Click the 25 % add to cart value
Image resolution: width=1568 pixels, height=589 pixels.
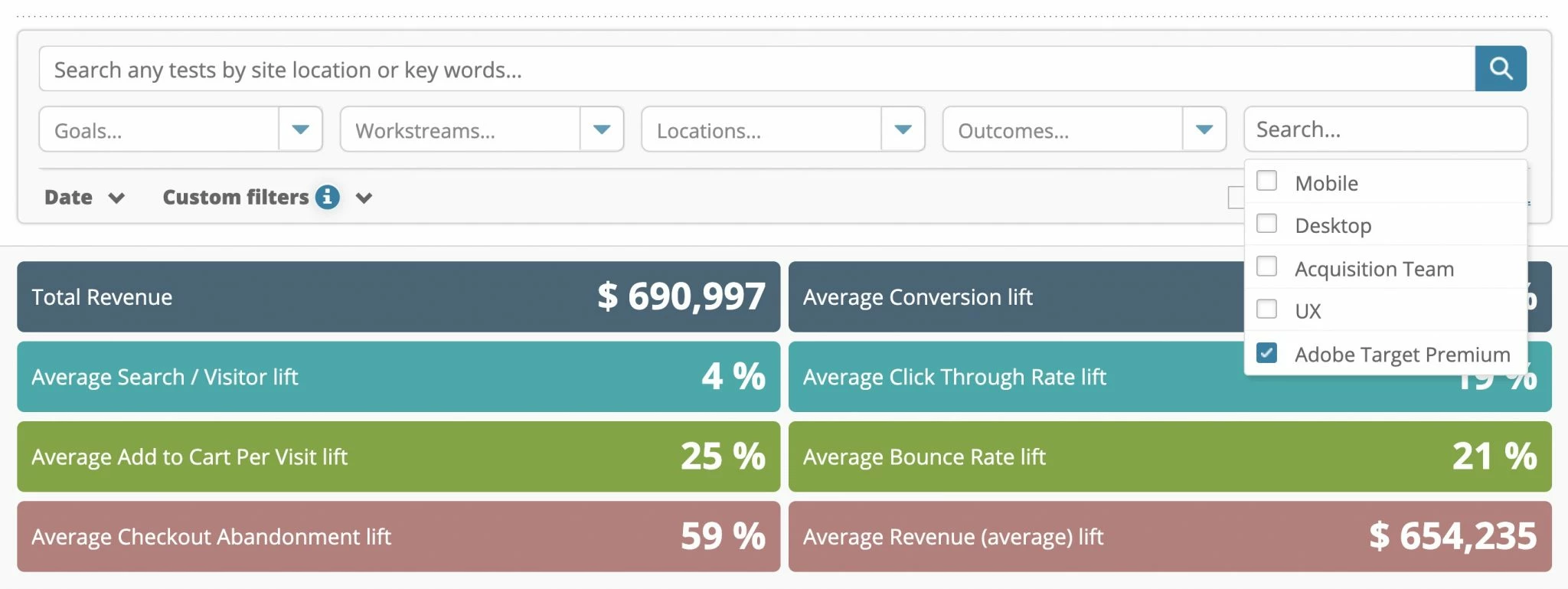click(723, 456)
